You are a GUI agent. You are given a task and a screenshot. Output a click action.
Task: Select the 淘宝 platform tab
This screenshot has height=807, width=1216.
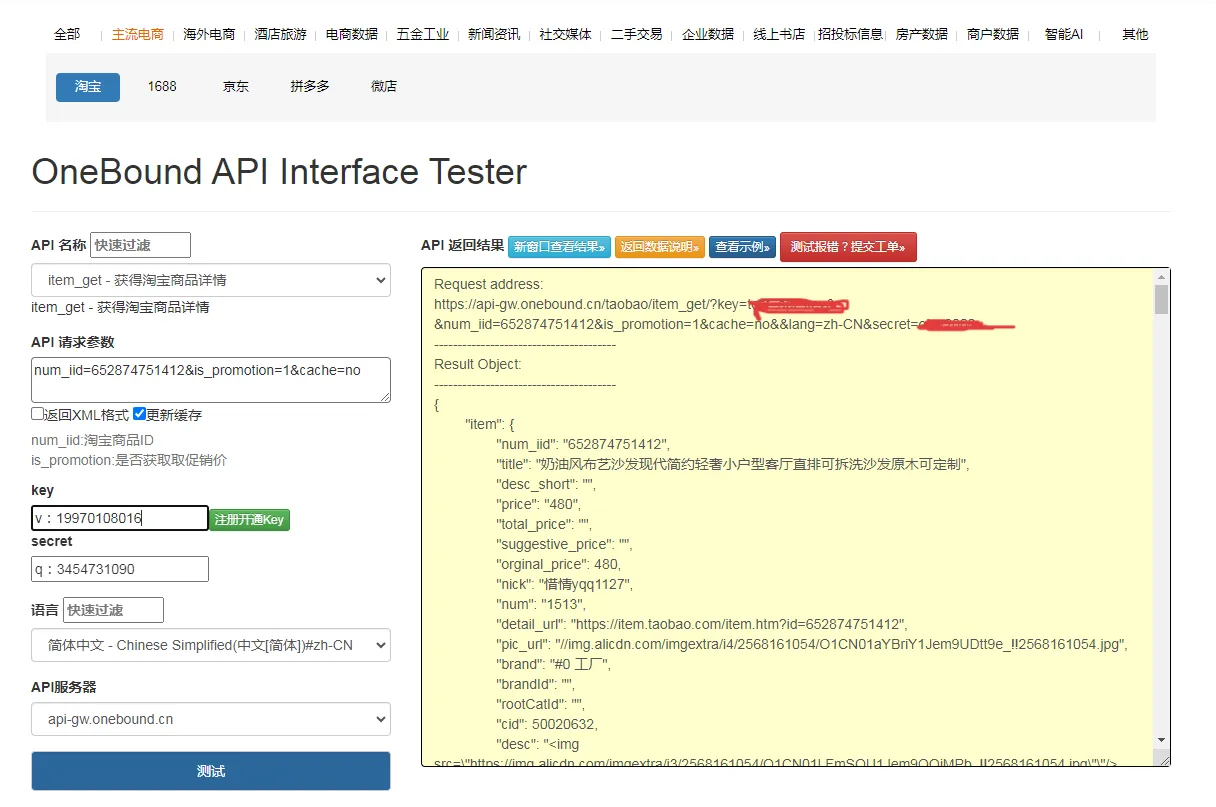[x=88, y=87]
